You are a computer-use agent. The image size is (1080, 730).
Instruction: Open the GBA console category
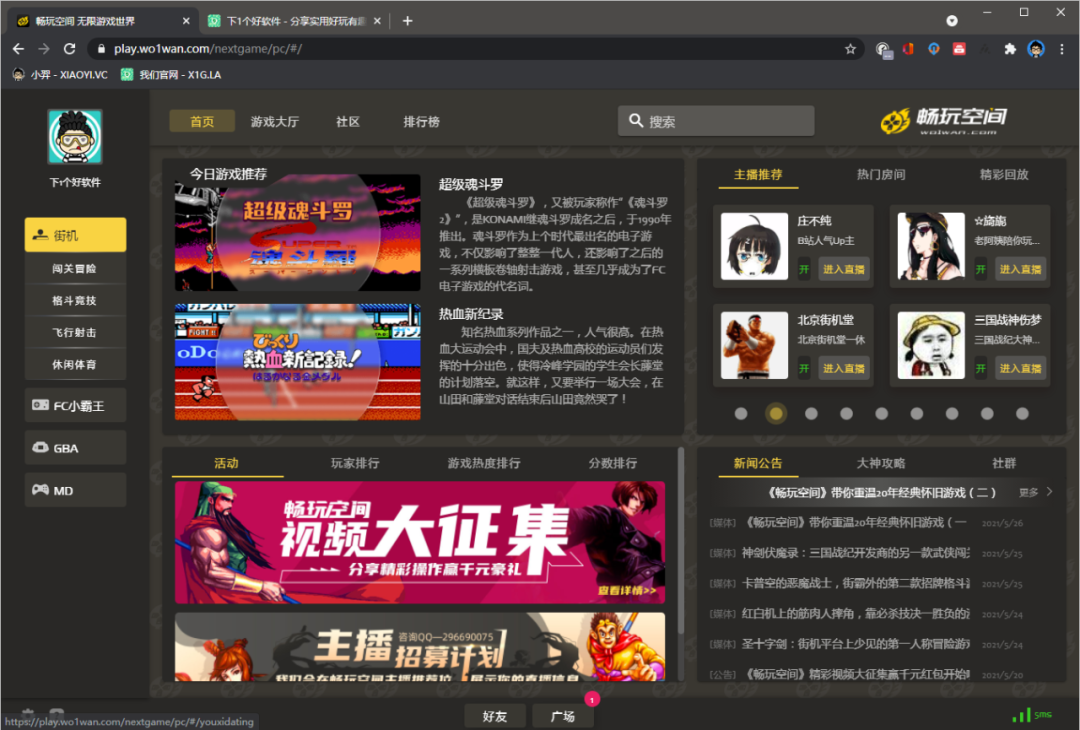[75, 448]
